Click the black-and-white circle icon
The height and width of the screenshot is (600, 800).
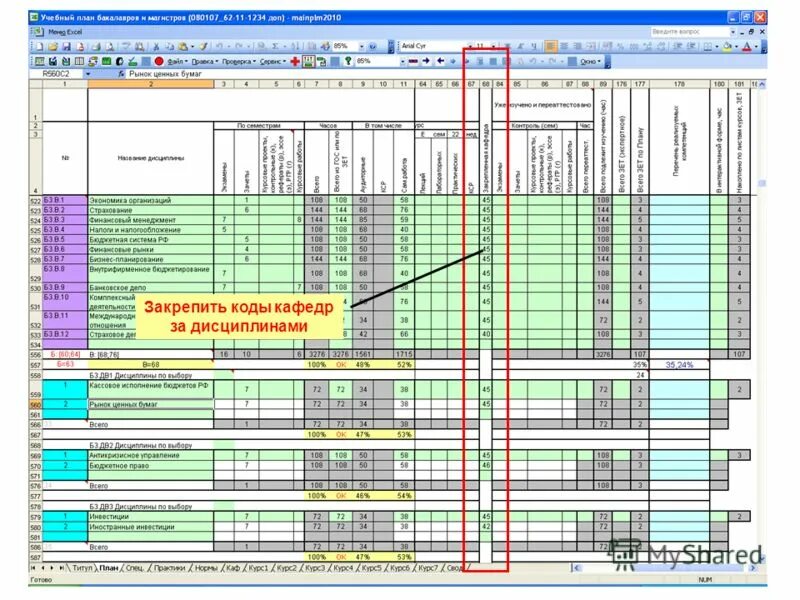coord(119,61)
